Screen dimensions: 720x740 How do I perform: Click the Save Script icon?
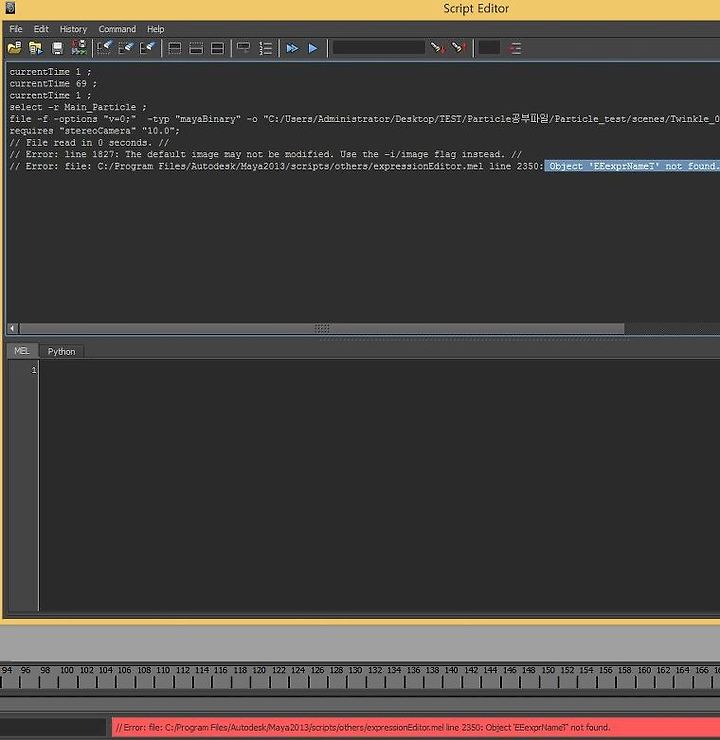coord(57,48)
